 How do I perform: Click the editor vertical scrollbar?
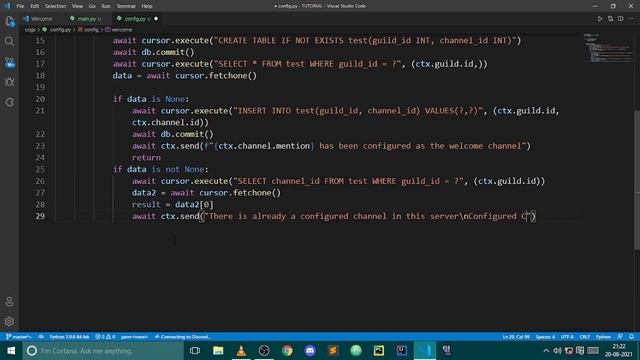click(x=637, y=180)
